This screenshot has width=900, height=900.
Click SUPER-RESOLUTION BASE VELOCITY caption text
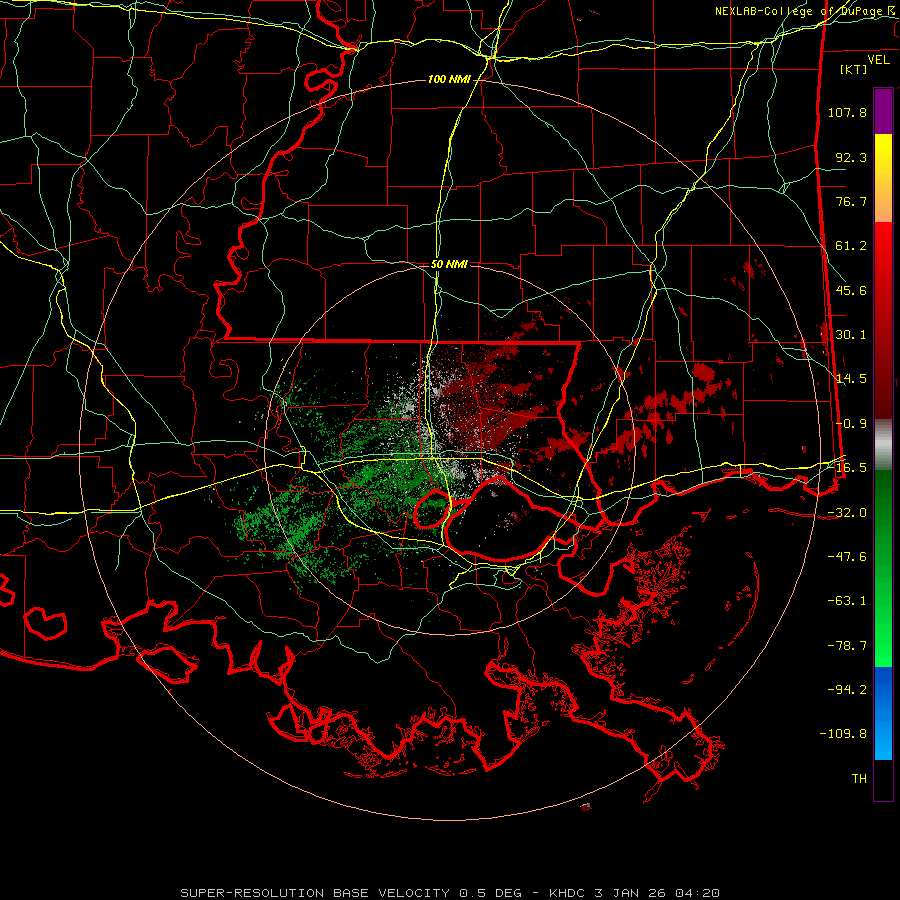tap(315, 893)
